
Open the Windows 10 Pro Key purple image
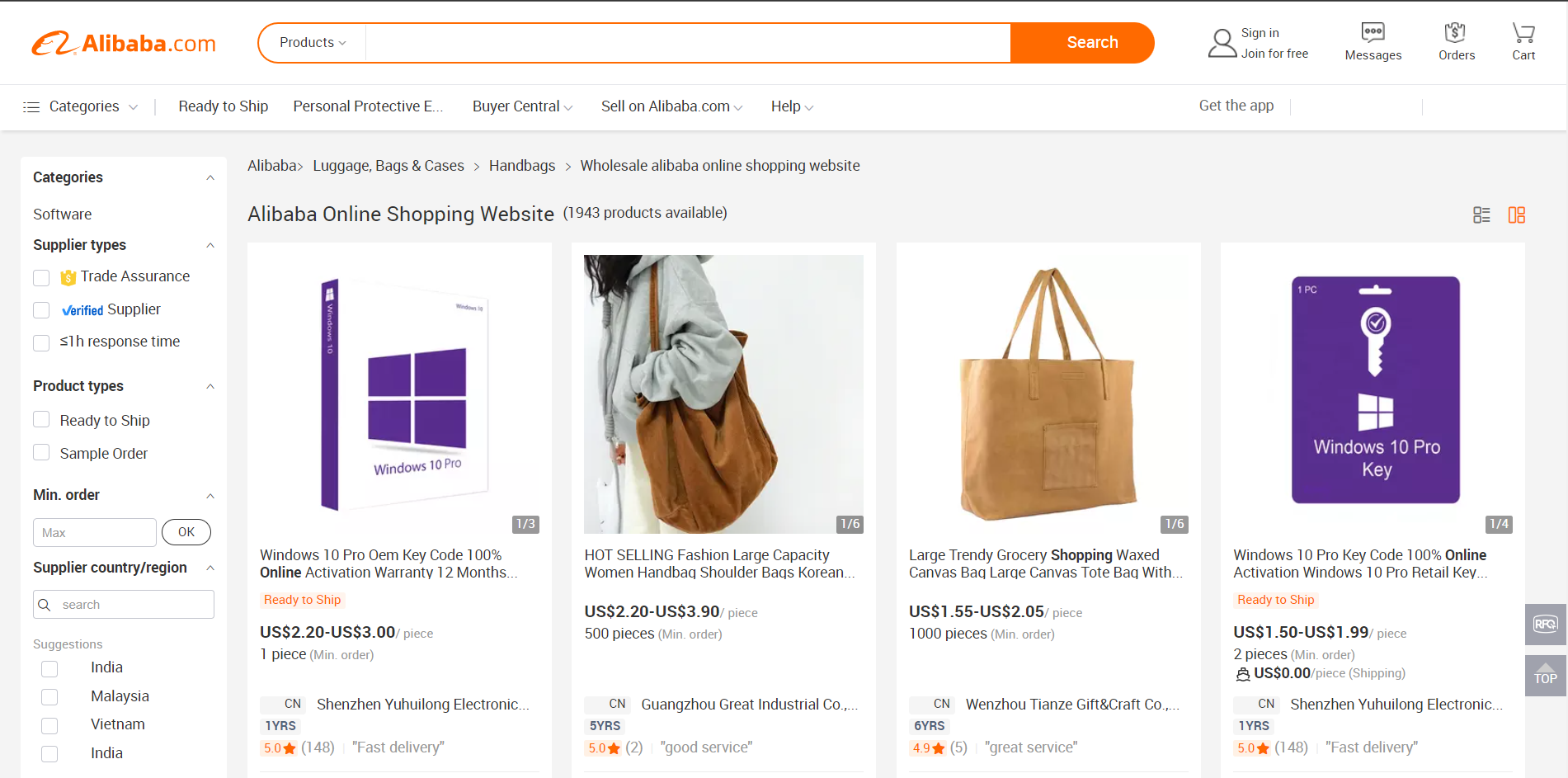[x=1373, y=394]
